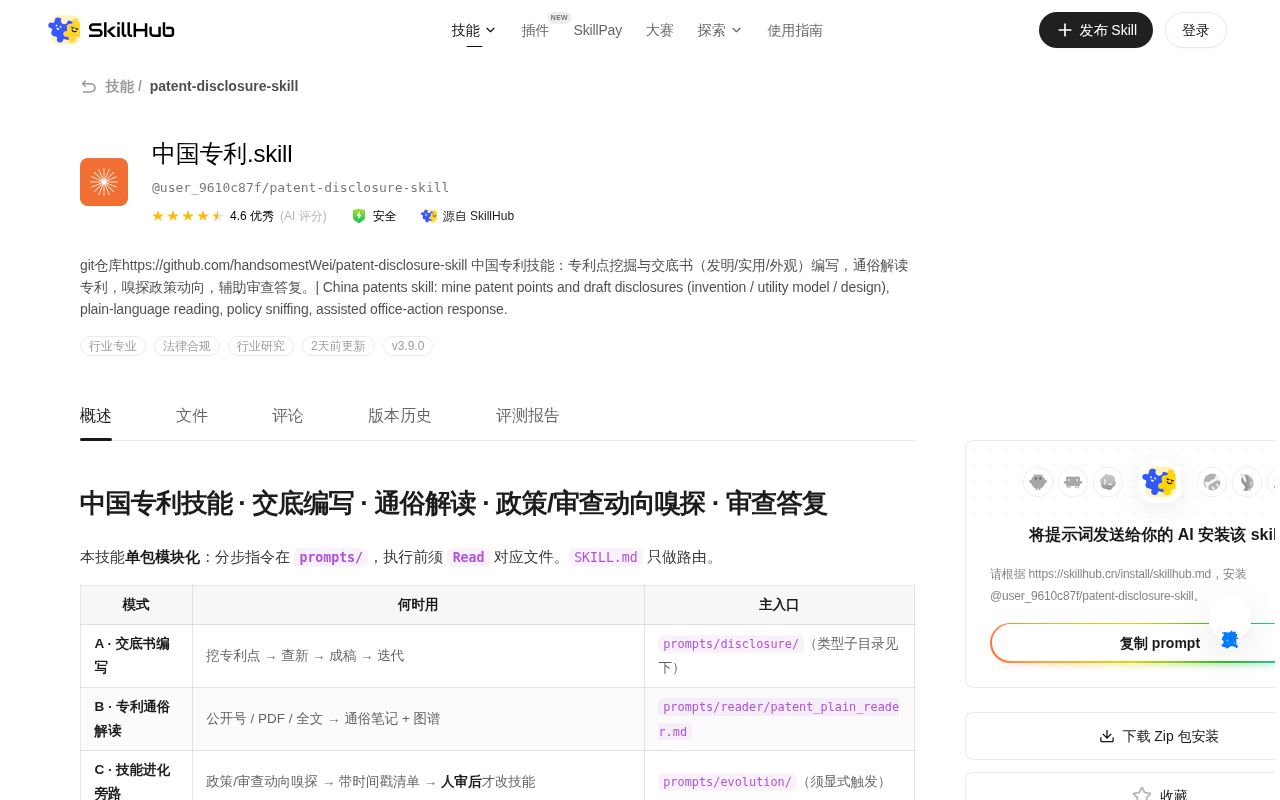
Task: Click the 主入口 column header
Action: pos(779,605)
